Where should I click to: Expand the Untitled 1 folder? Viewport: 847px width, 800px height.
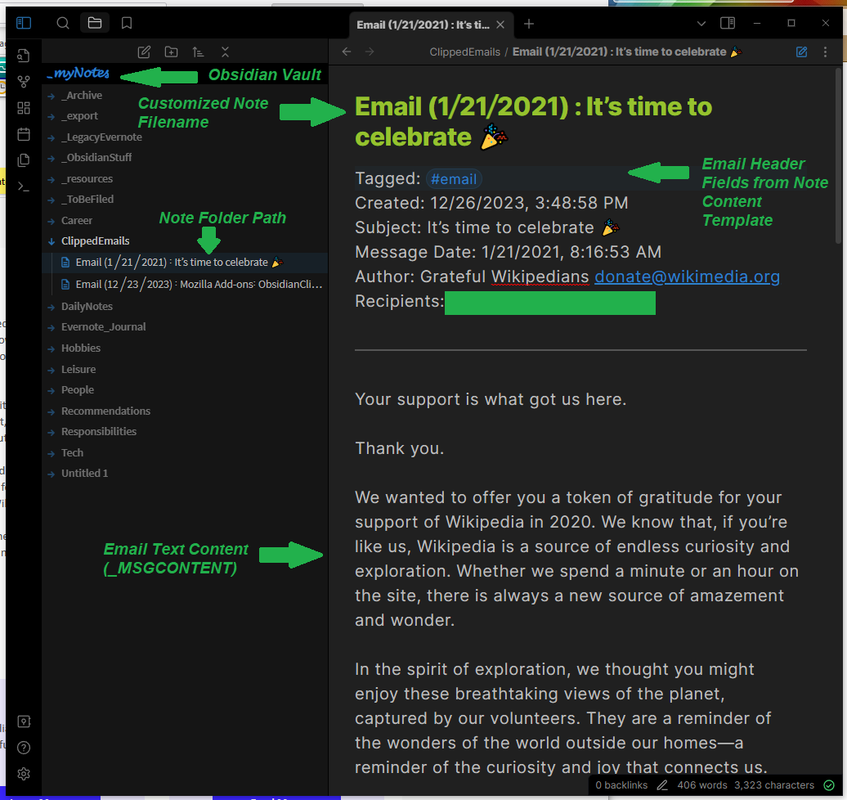point(84,473)
